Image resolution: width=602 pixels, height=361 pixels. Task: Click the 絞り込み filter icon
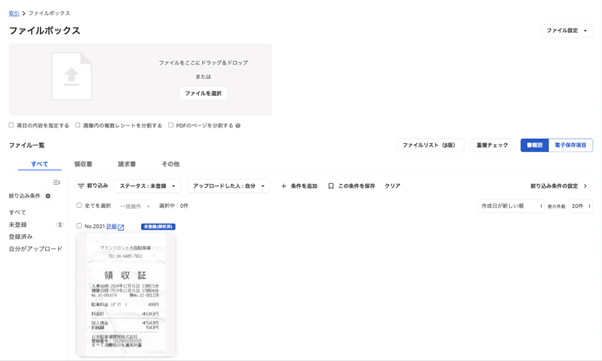tap(81, 186)
